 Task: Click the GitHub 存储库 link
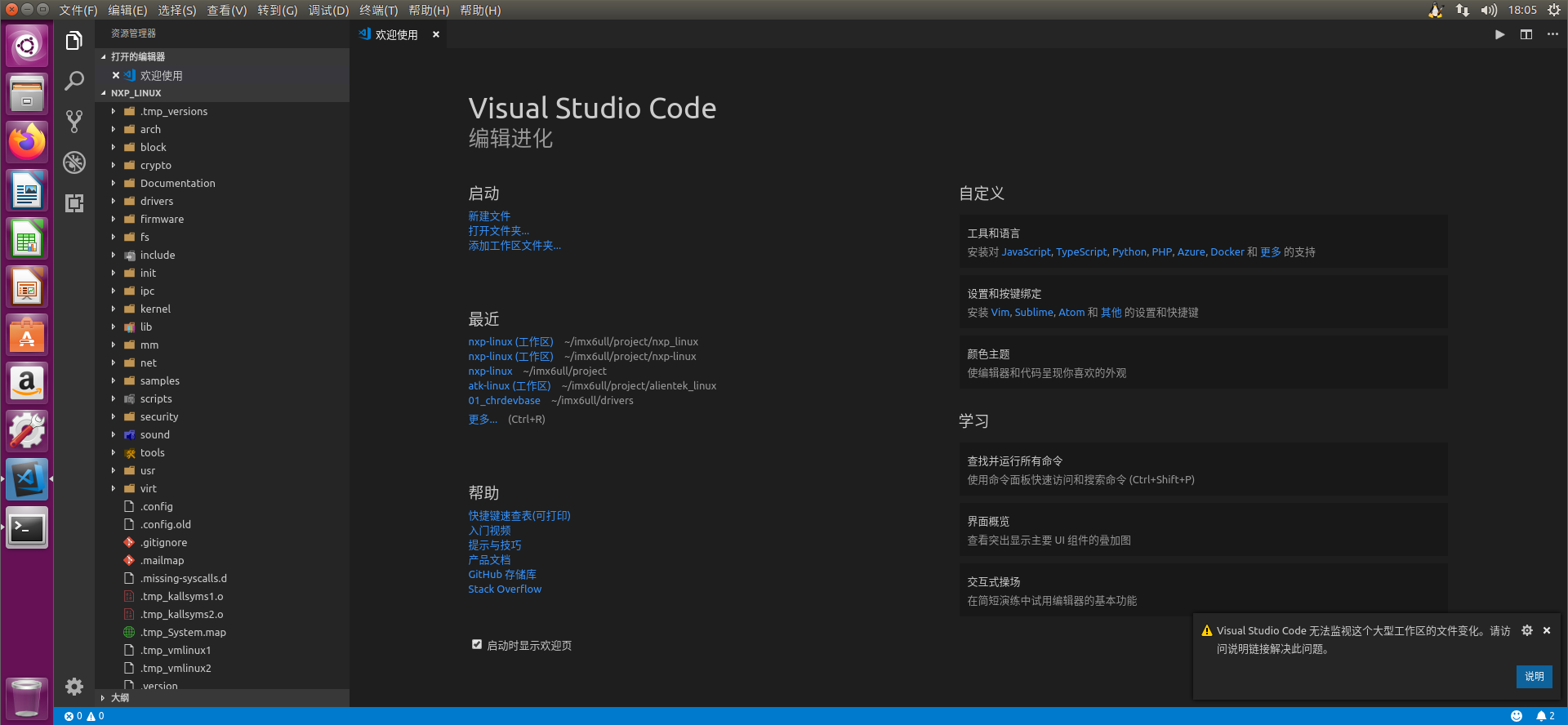(x=502, y=574)
